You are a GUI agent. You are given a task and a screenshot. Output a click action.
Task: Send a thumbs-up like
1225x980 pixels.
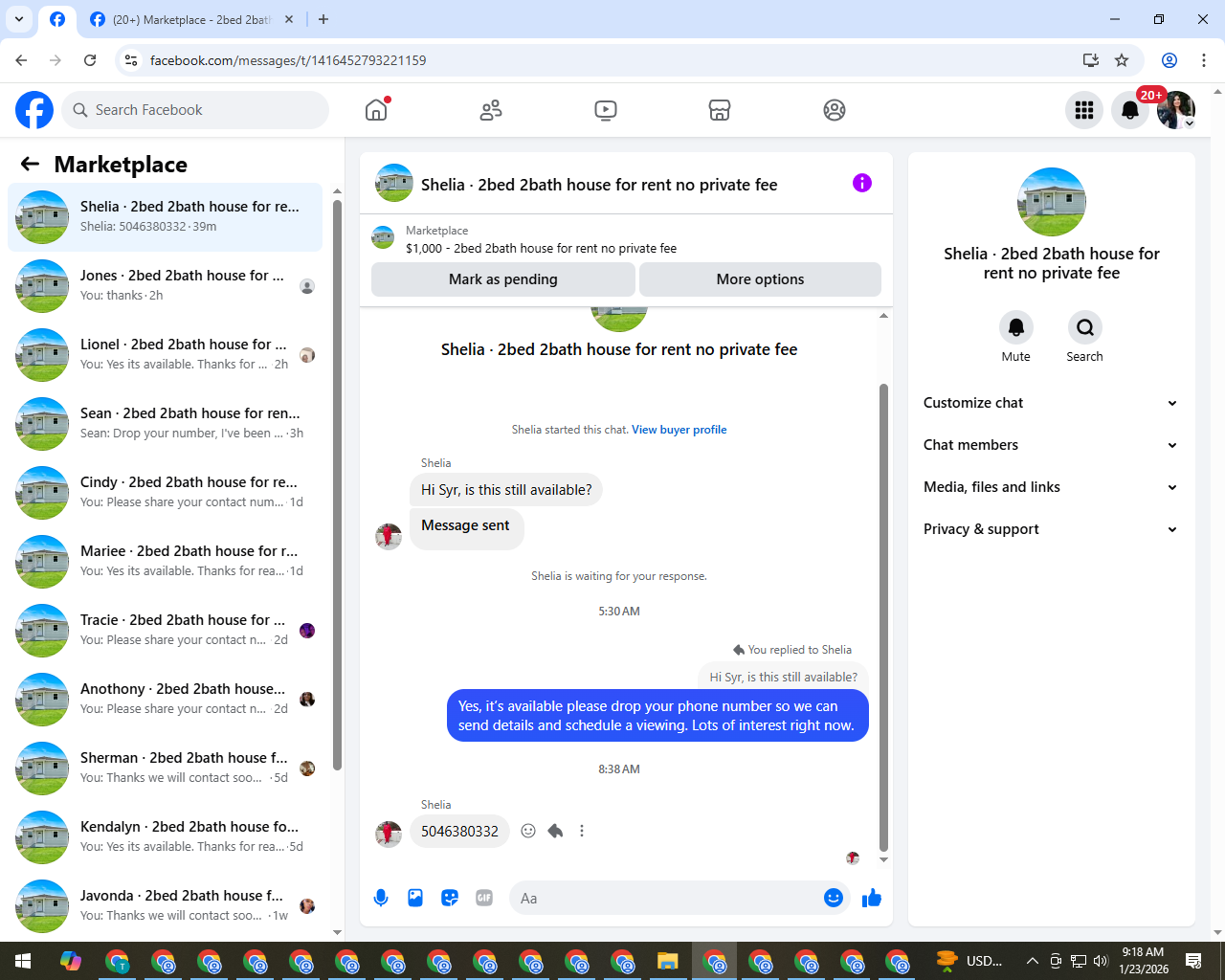point(871,898)
